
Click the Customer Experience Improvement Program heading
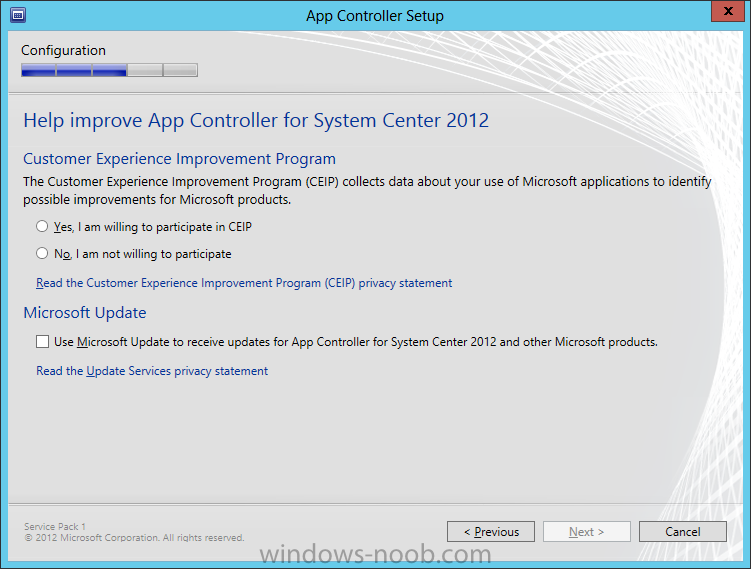[x=180, y=159]
